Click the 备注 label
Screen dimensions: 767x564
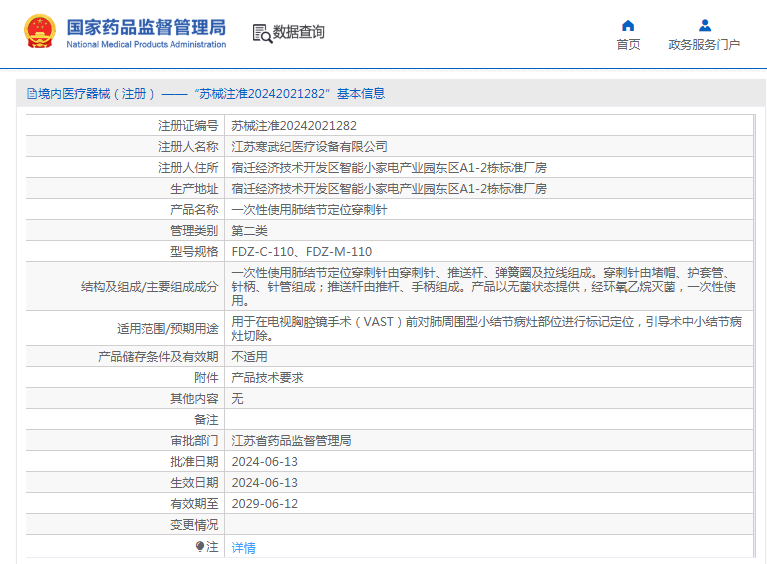click(206, 420)
